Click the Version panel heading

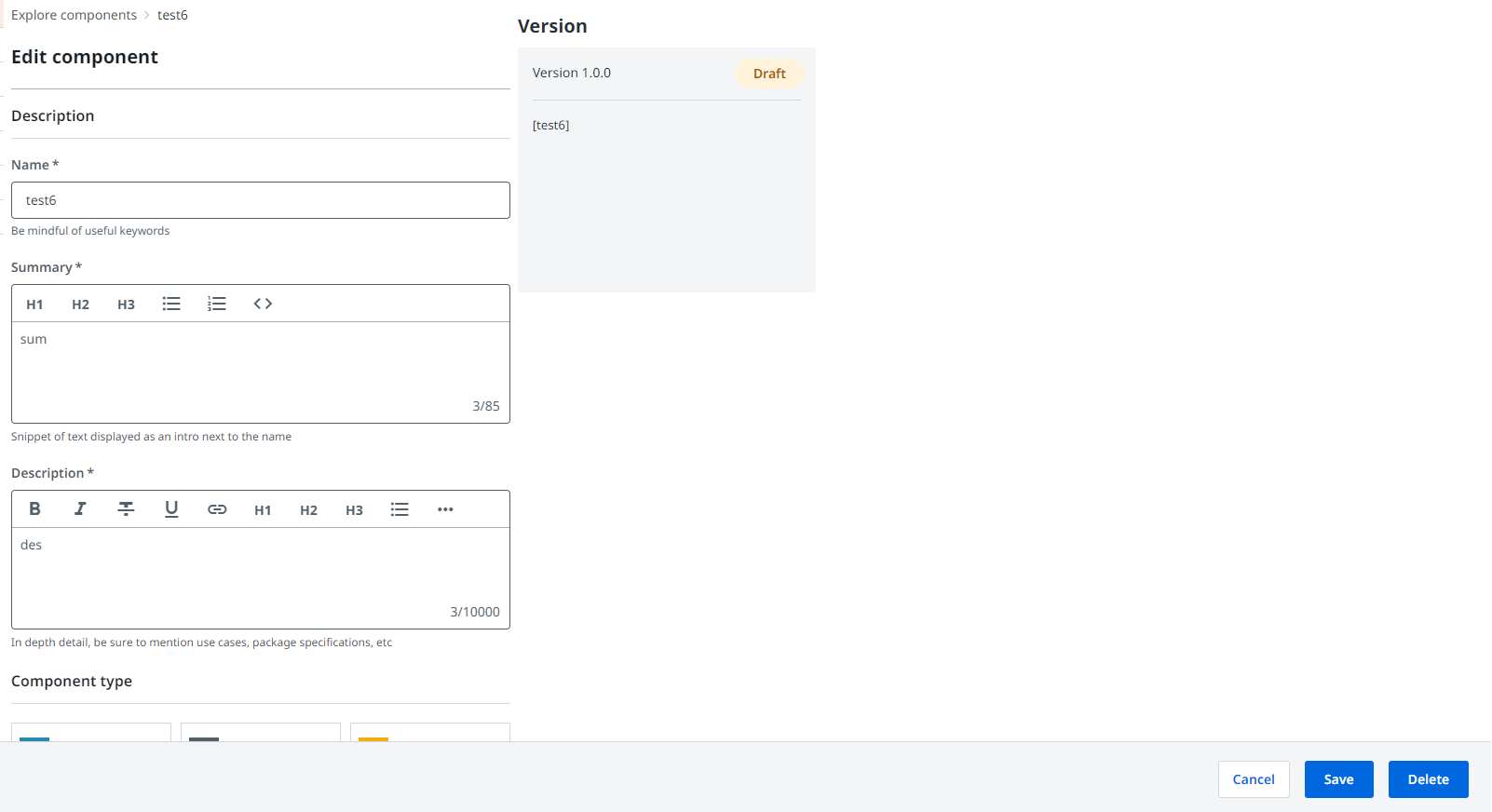pyautogui.click(x=552, y=26)
